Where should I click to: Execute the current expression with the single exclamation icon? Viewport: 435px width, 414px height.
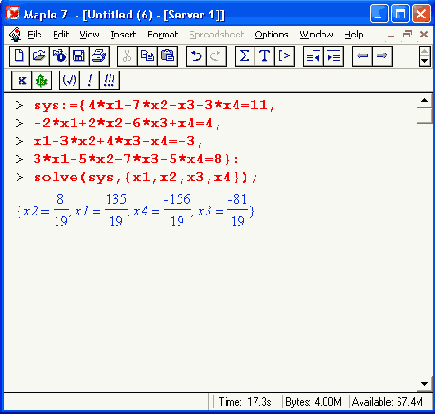pyautogui.click(x=89, y=80)
